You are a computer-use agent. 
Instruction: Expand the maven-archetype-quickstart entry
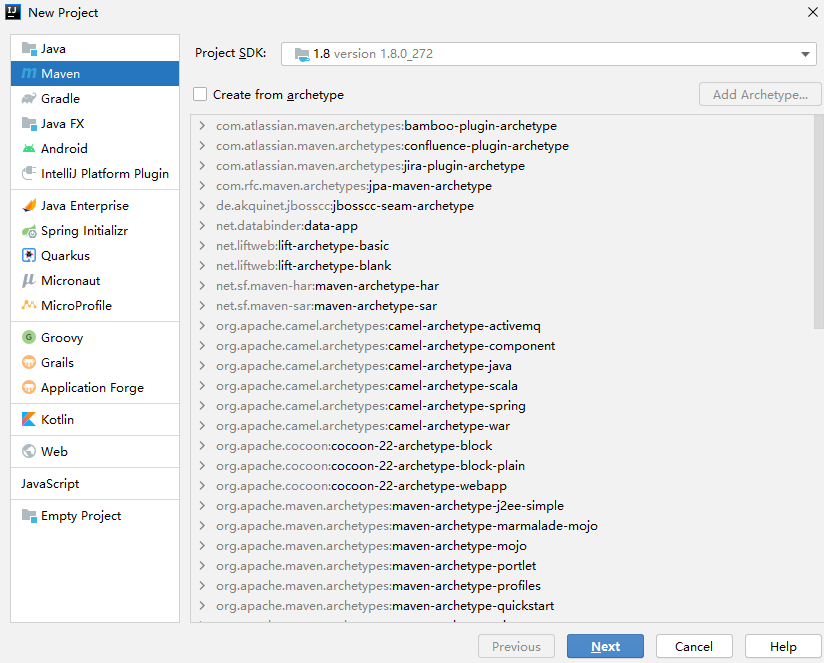[202, 606]
